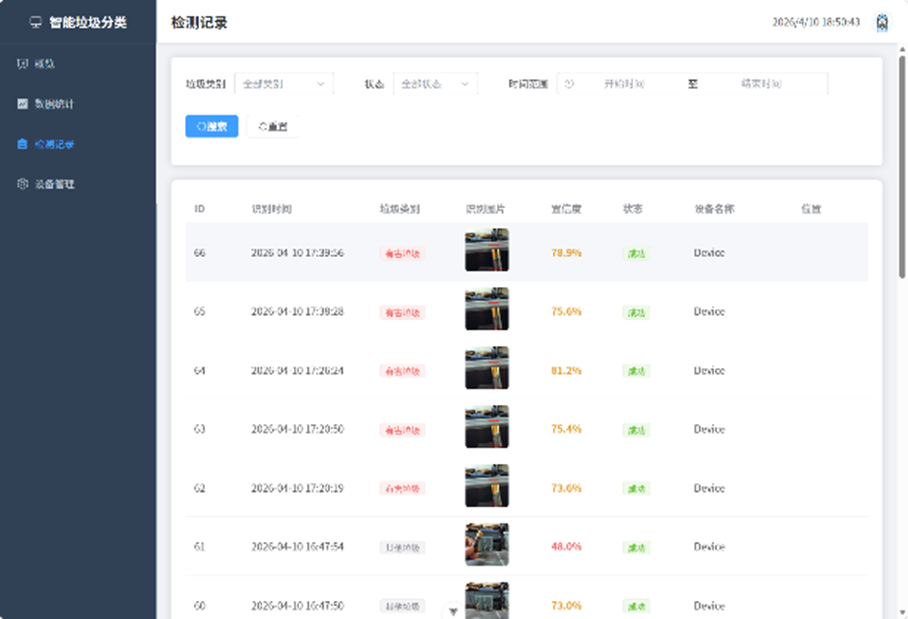Select the detection records clipboard icon

point(23,144)
